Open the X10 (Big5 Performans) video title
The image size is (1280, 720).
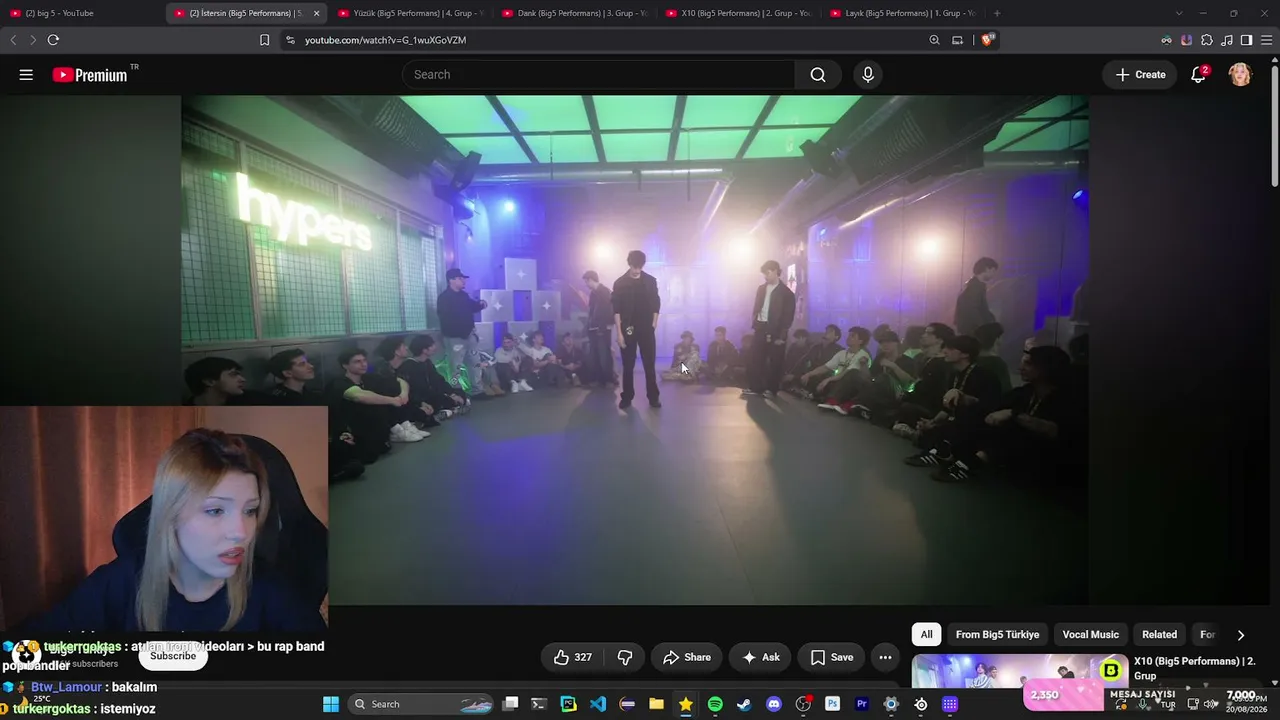click(x=1194, y=668)
